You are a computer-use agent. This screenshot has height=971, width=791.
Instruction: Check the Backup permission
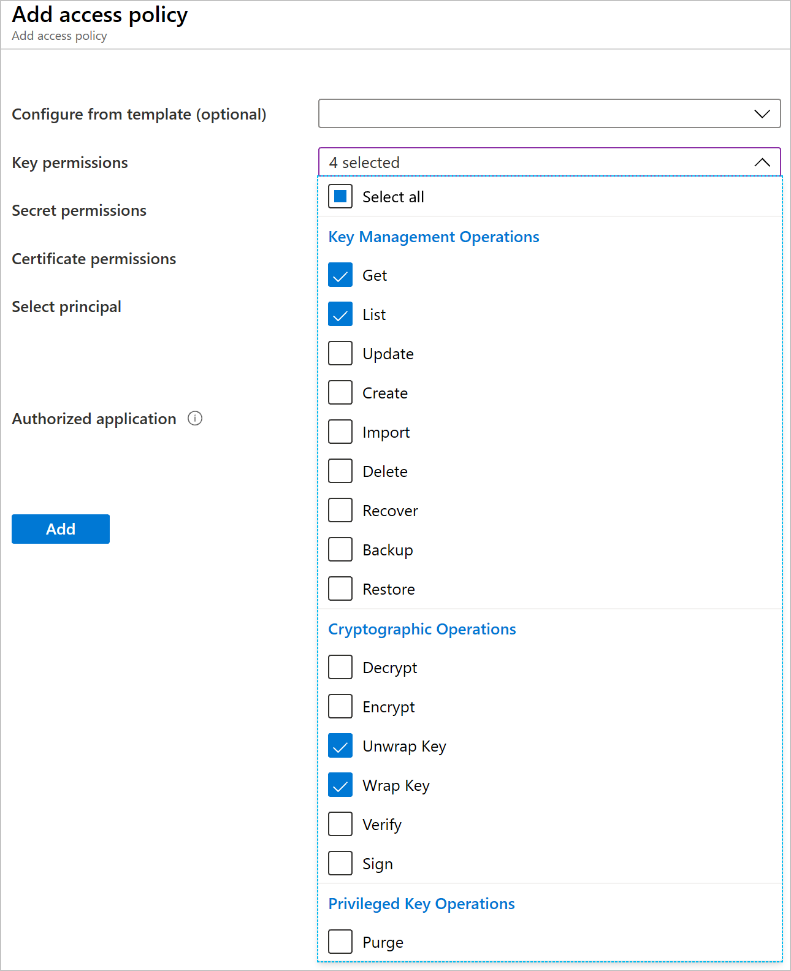pos(341,550)
